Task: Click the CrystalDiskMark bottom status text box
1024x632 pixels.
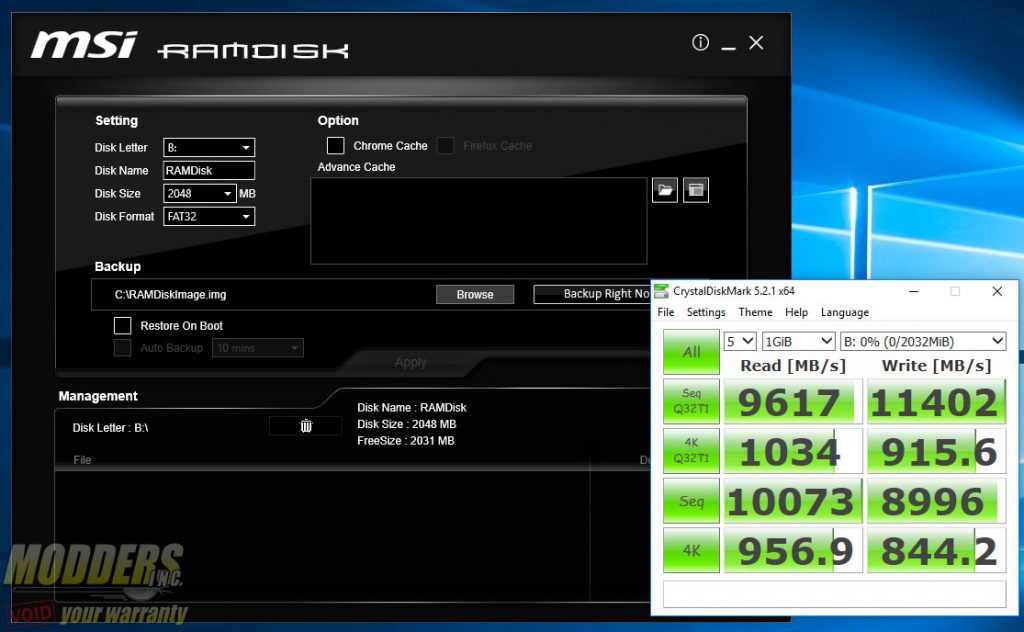Action: (834, 594)
